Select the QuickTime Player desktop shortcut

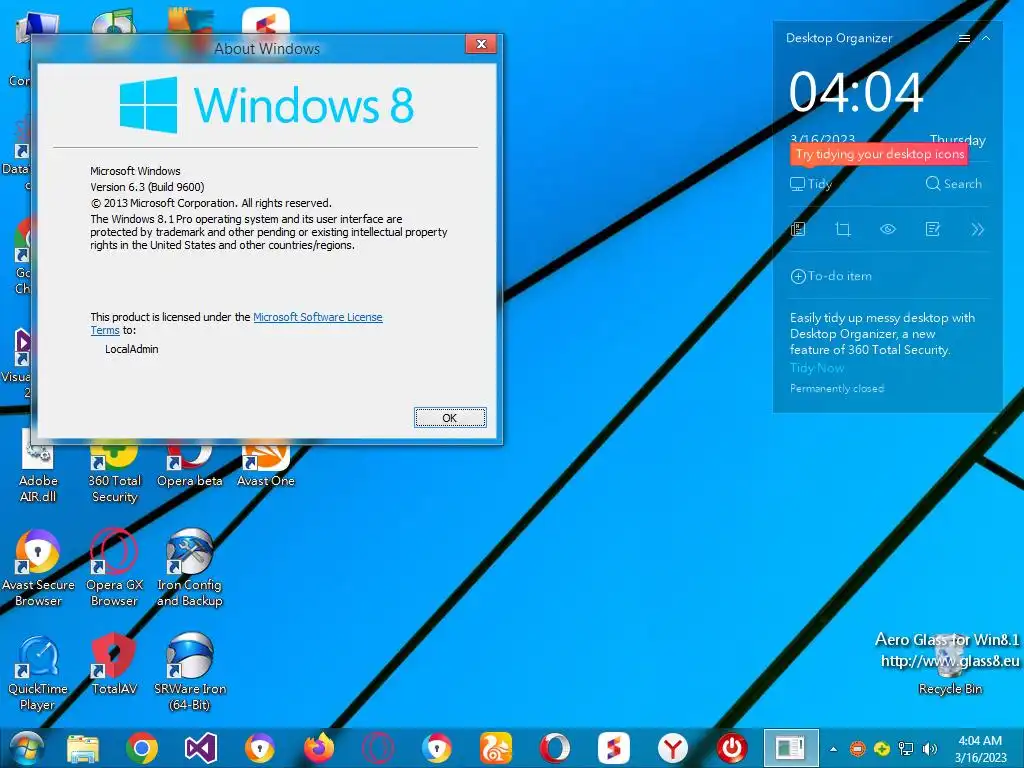38,673
